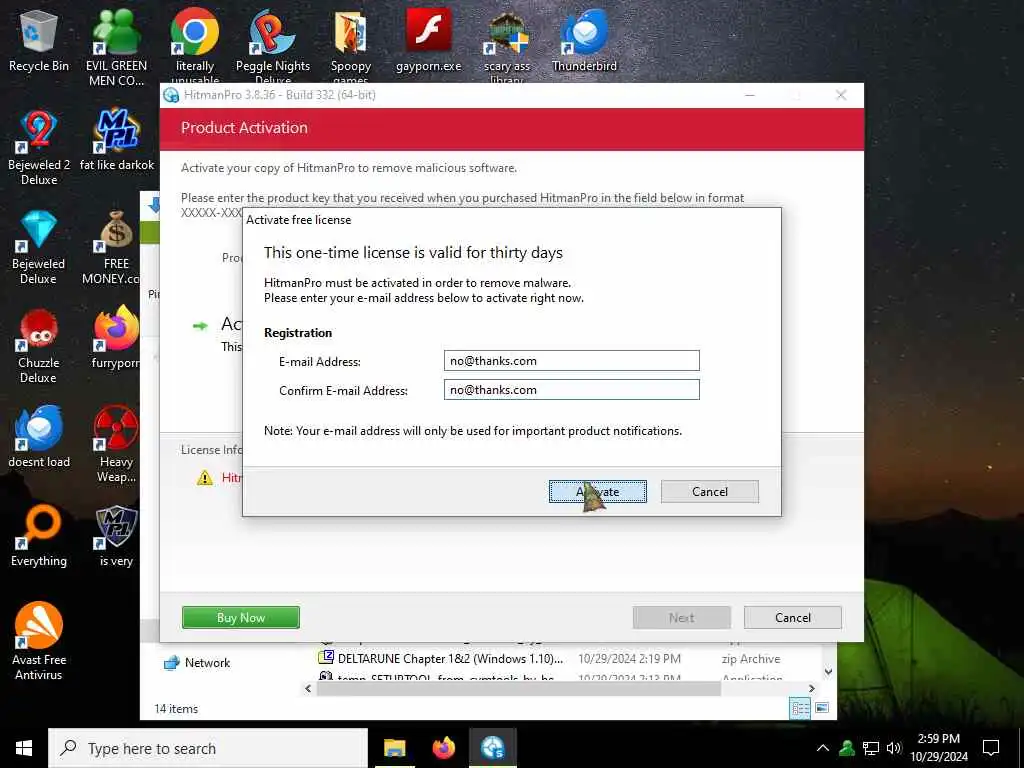This screenshot has height=768, width=1024.
Task: Open Firefox from the taskbar
Action: coord(444,748)
